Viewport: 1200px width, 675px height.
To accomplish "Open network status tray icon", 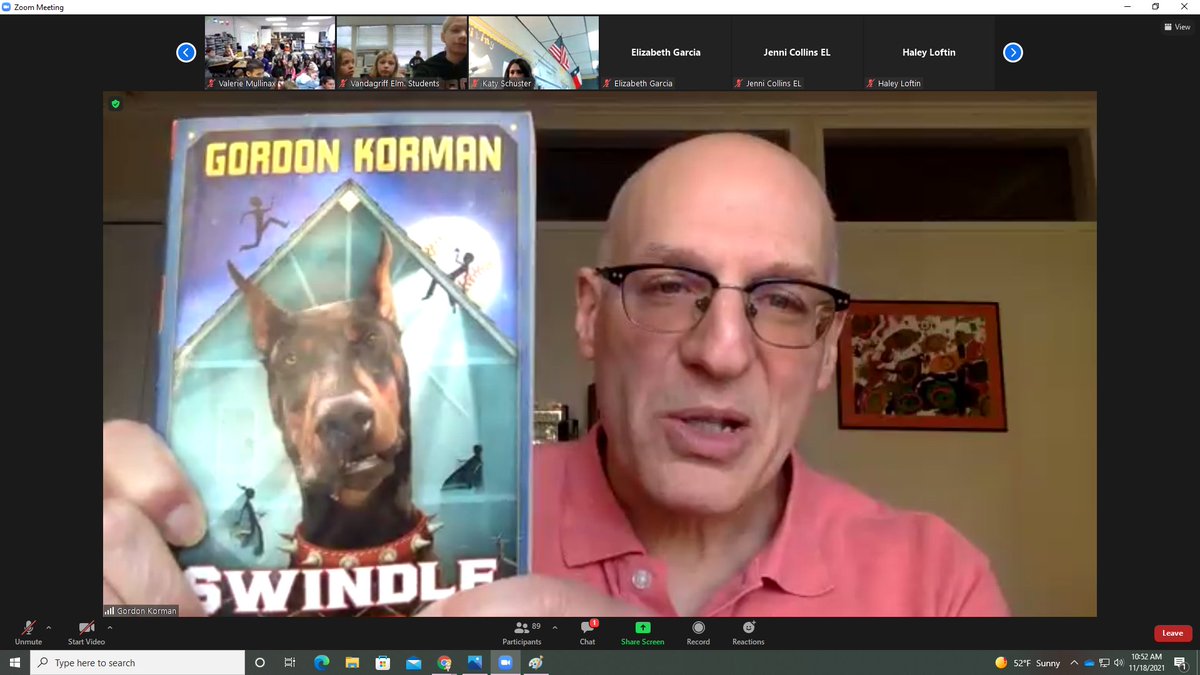I will (x=1104, y=663).
